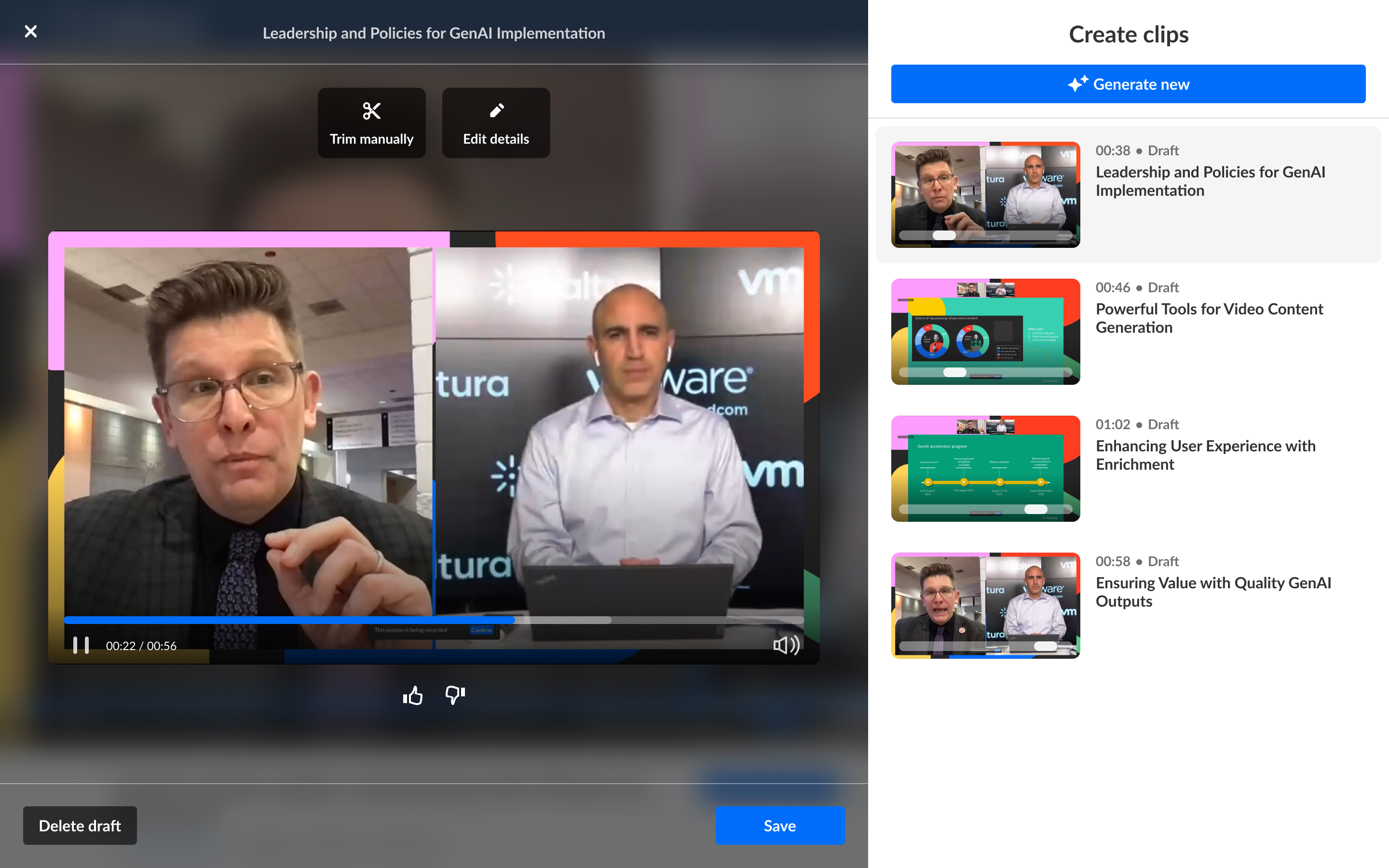Click the 00:22 / 00:56 time display
The width and height of the screenshot is (1389, 868).
tap(141, 646)
